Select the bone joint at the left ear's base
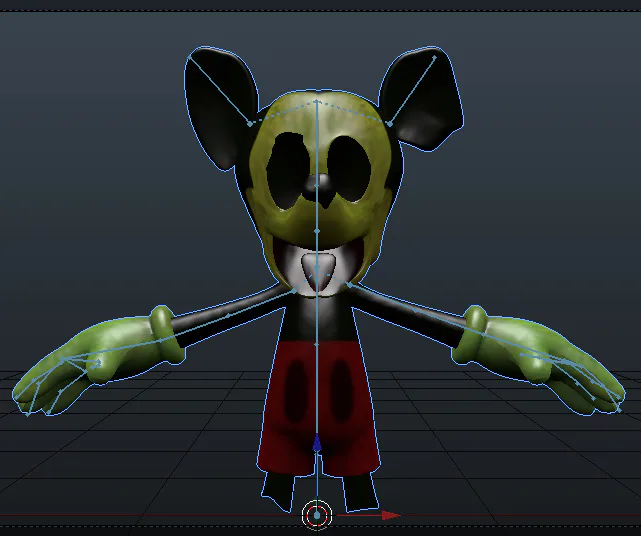The image size is (641, 536). (x=250, y=123)
